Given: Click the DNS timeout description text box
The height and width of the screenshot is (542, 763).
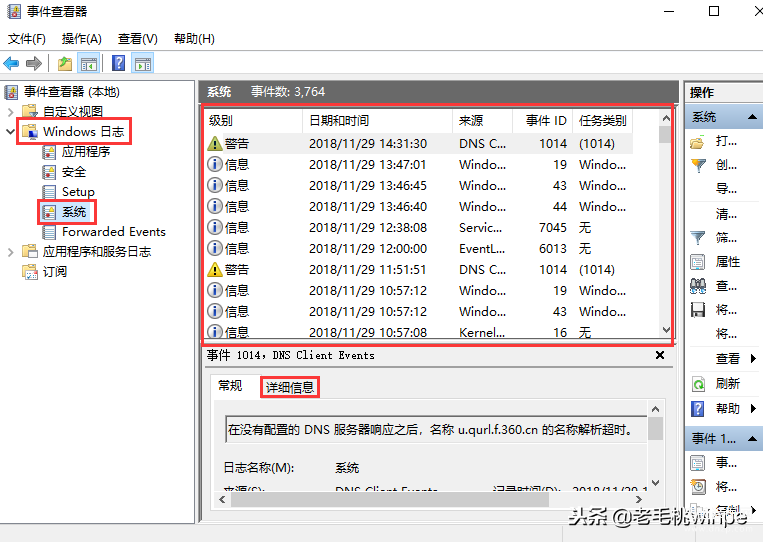Looking at the screenshot, I should pyautogui.click(x=436, y=430).
